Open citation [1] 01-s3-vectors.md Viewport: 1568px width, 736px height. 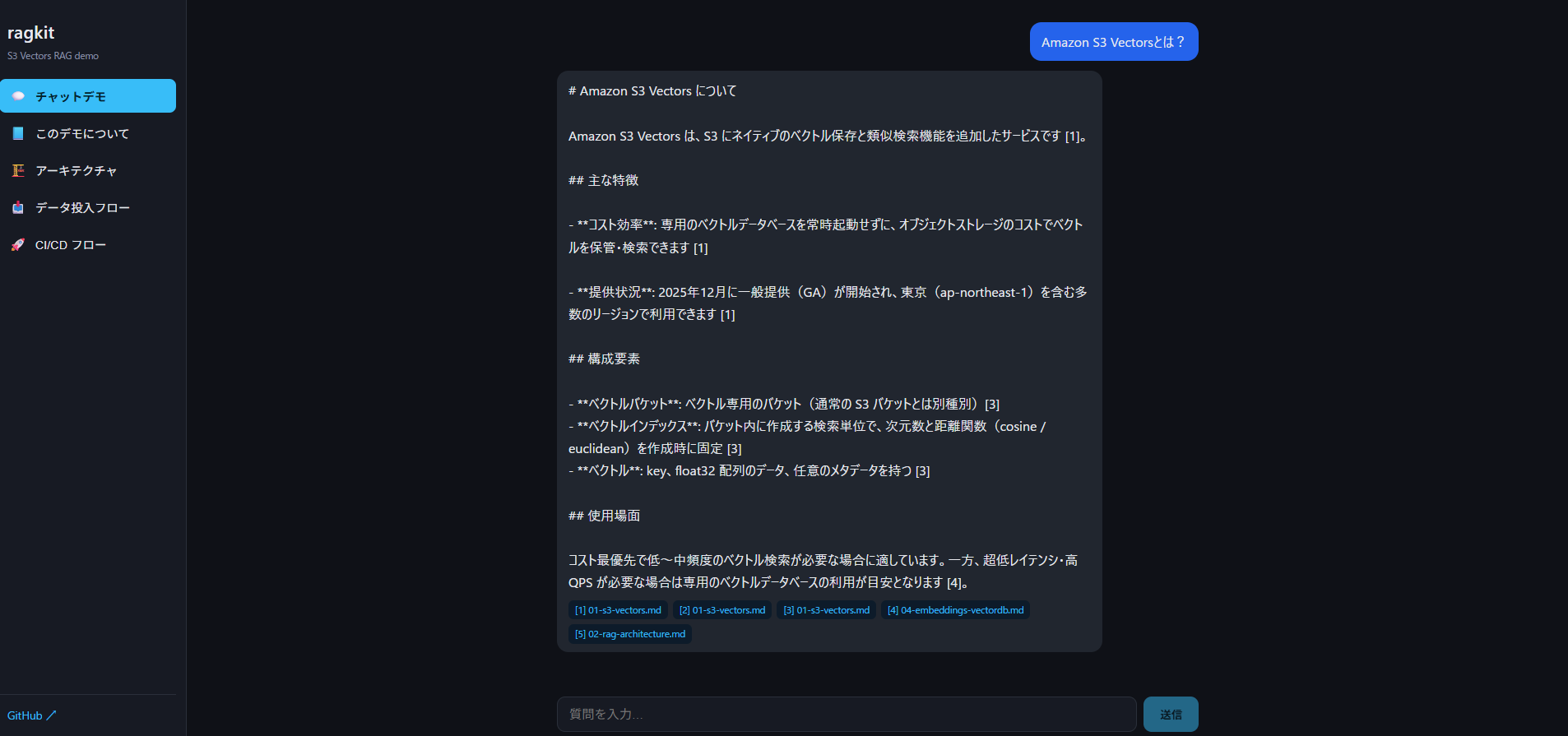coord(618,610)
